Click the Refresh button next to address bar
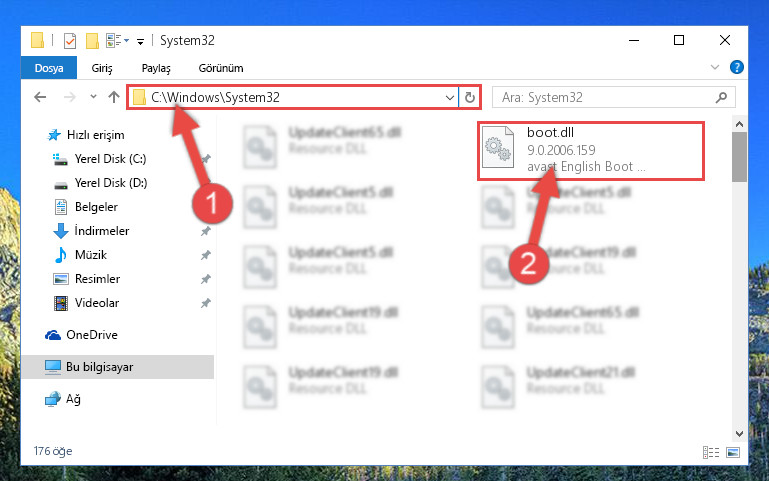 pos(470,98)
